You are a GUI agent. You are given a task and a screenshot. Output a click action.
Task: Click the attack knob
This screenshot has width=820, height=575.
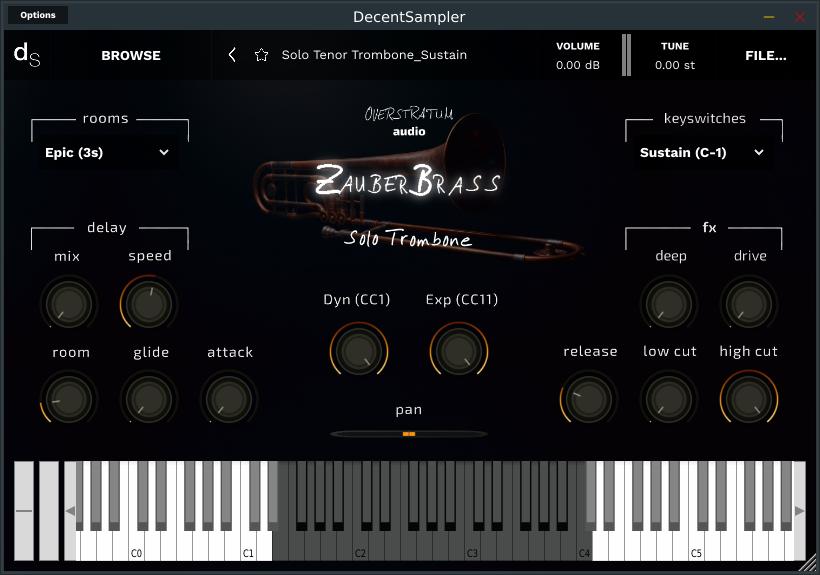[229, 399]
